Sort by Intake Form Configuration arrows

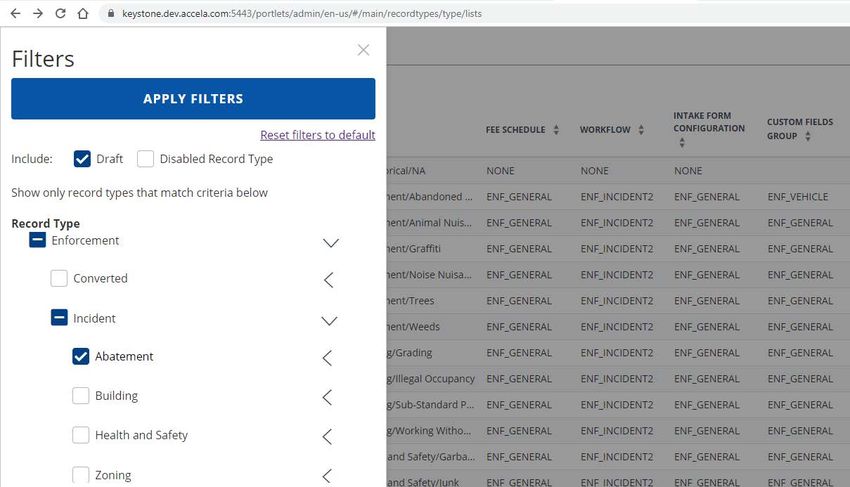(x=682, y=143)
